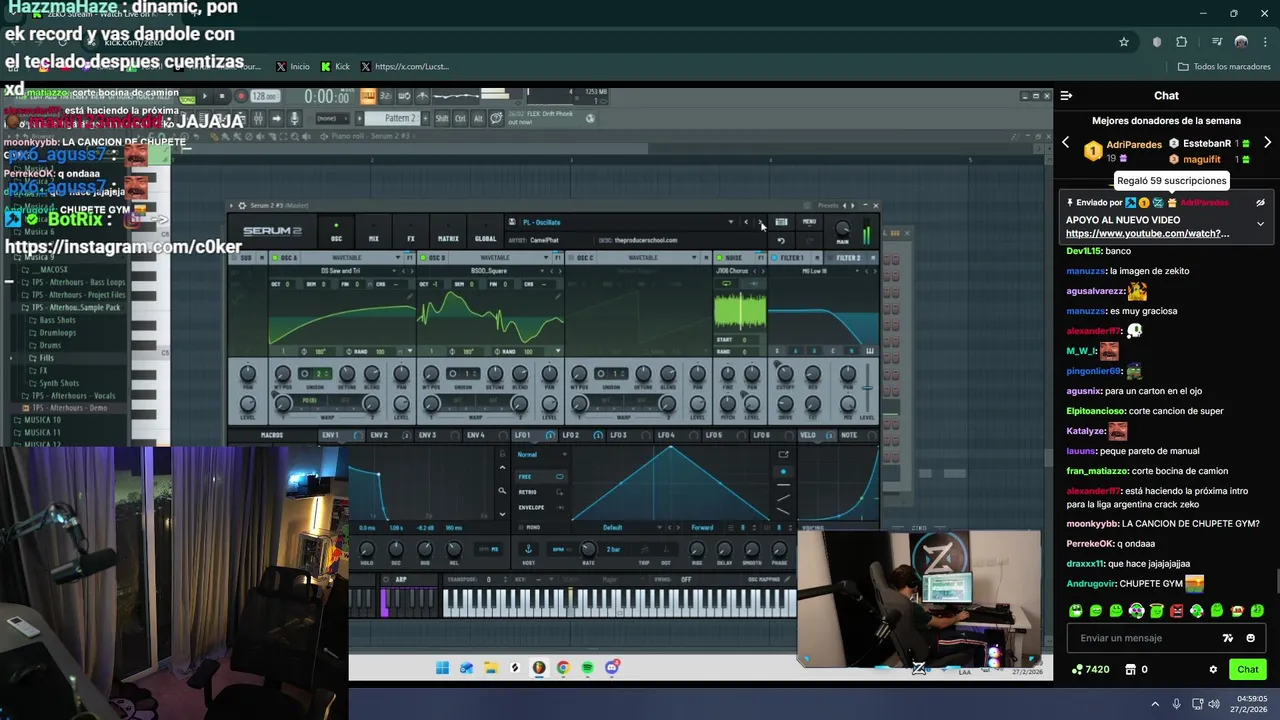Click the LFO shape export icon
The width and height of the screenshot is (1280, 720).
(x=783, y=455)
